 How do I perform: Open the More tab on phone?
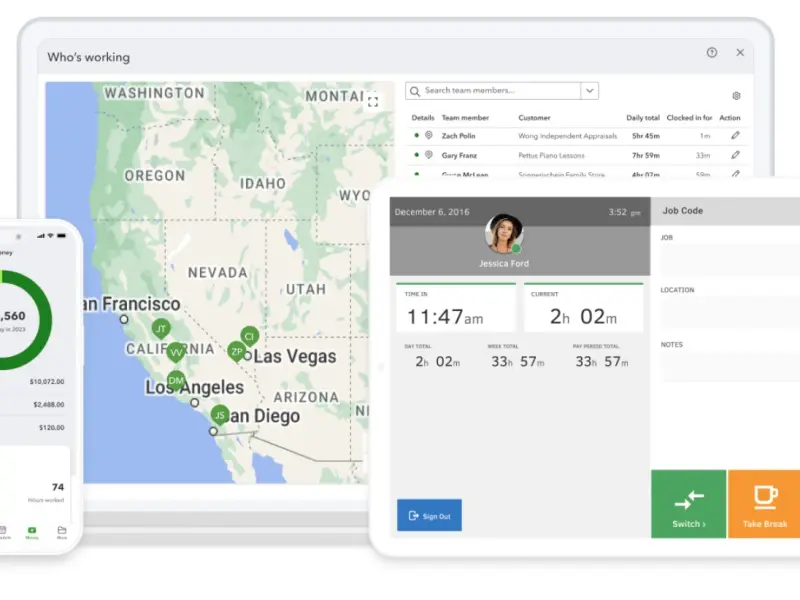coord(62,531)
